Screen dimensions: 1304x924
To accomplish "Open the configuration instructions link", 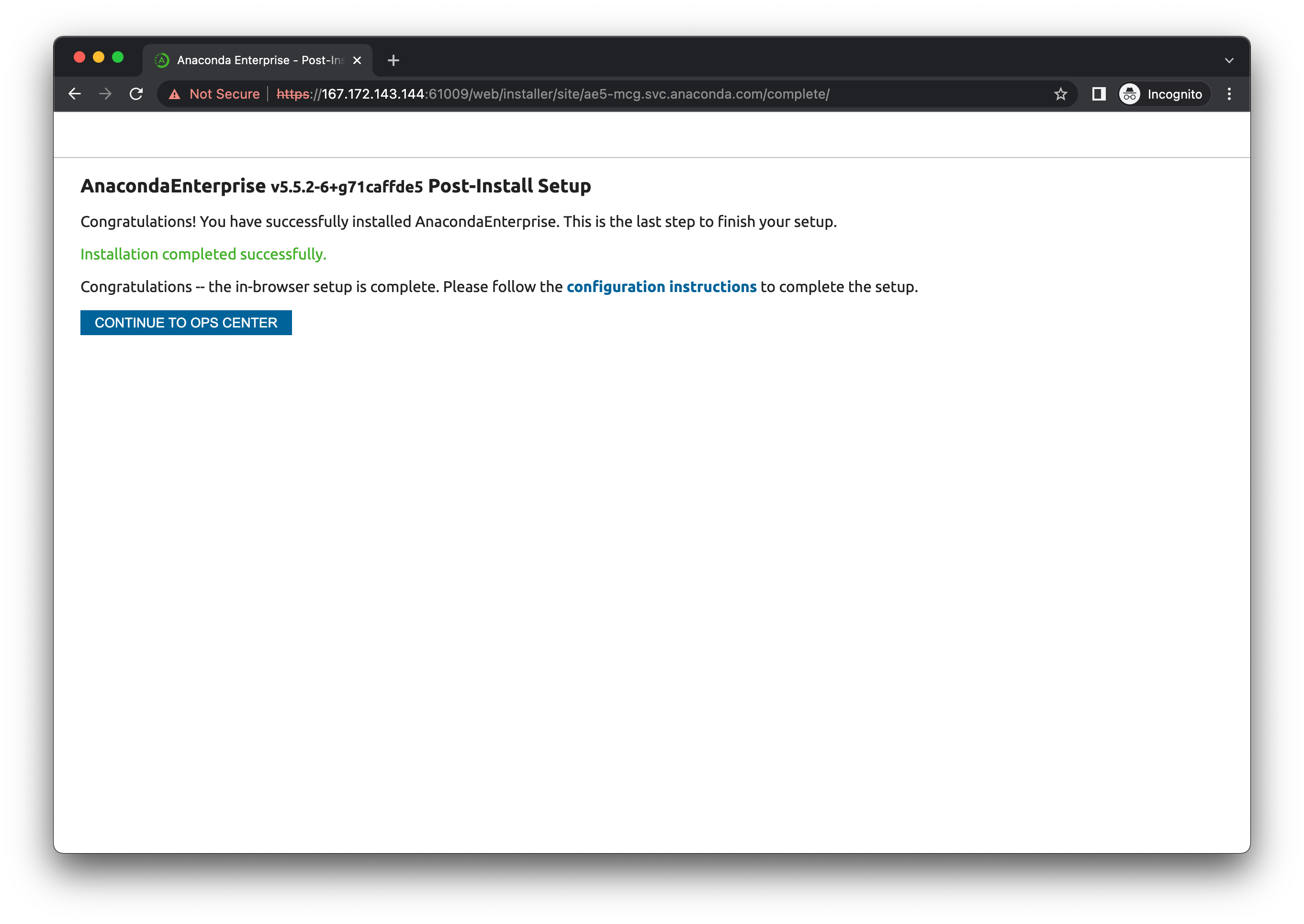I will (x=661, y=287).
